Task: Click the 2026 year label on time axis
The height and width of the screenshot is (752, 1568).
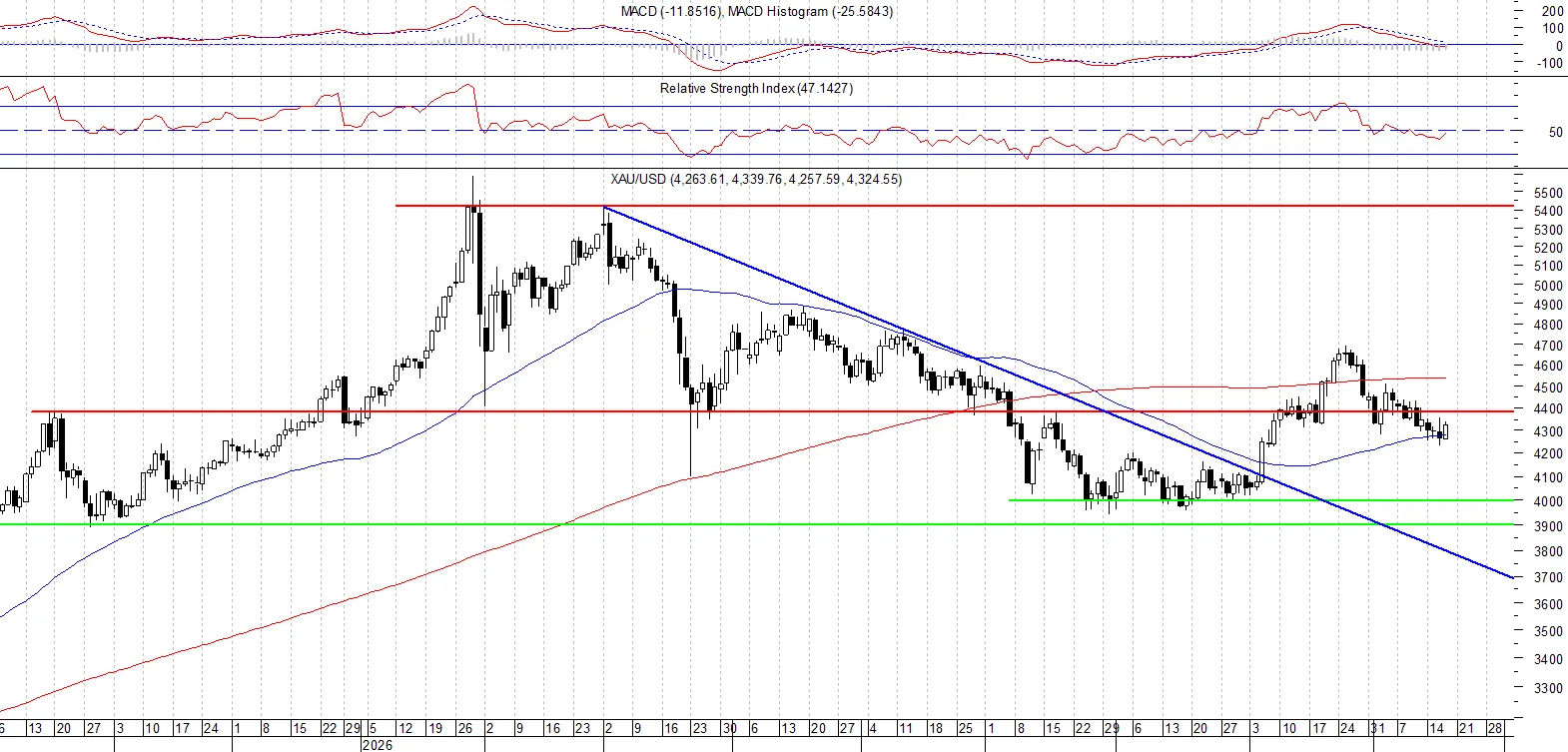Action: click(x=378, y=745)
